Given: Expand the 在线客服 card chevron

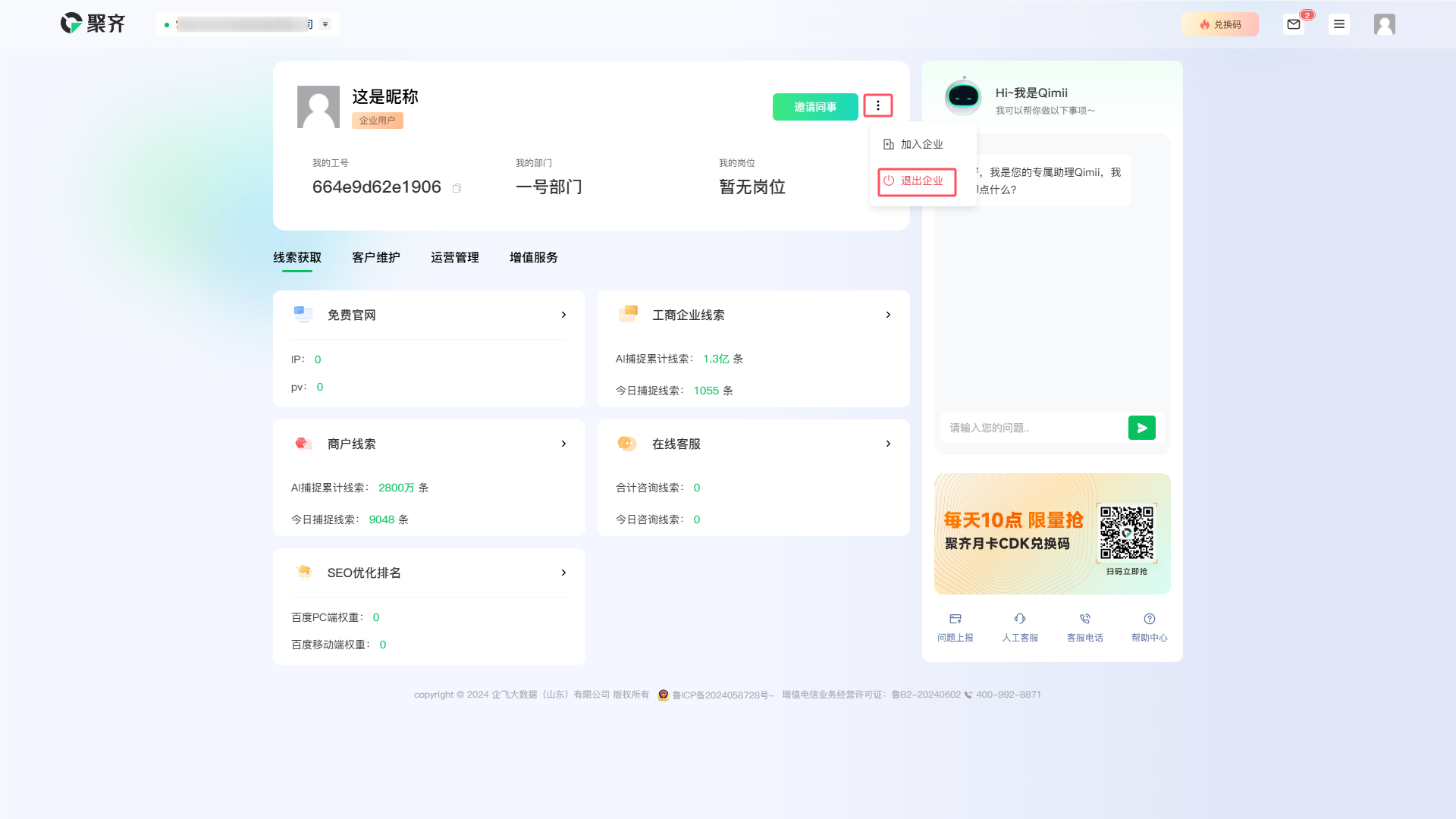Looking at the screenshot, I should coord(888,444).
